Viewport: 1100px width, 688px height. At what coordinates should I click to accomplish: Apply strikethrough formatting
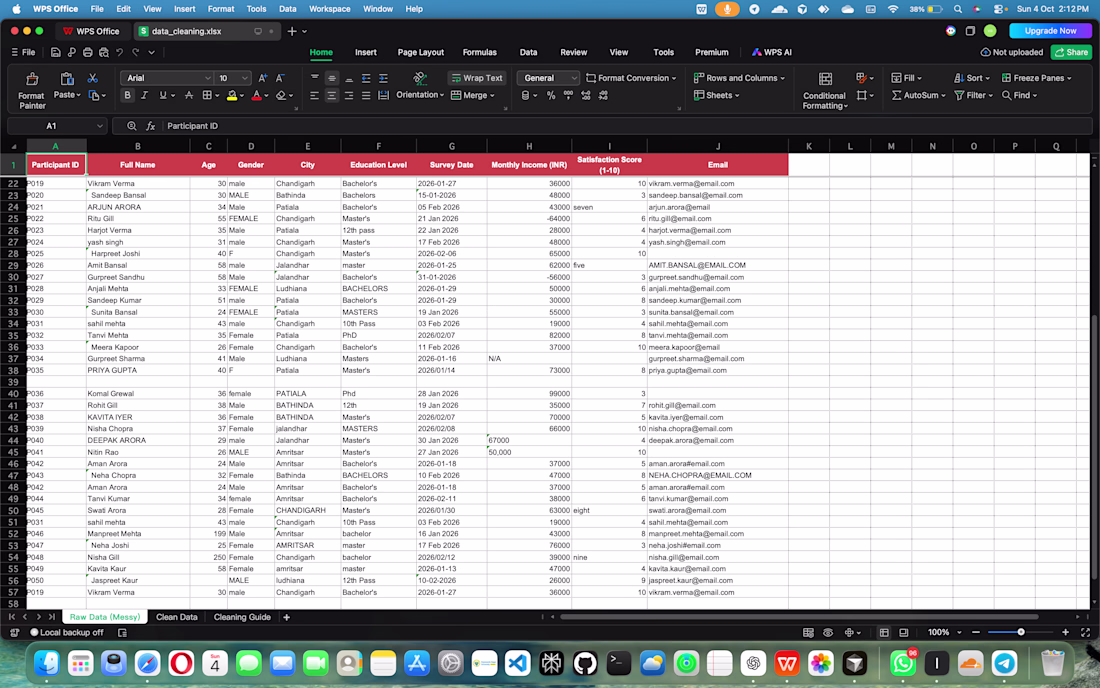189,95
